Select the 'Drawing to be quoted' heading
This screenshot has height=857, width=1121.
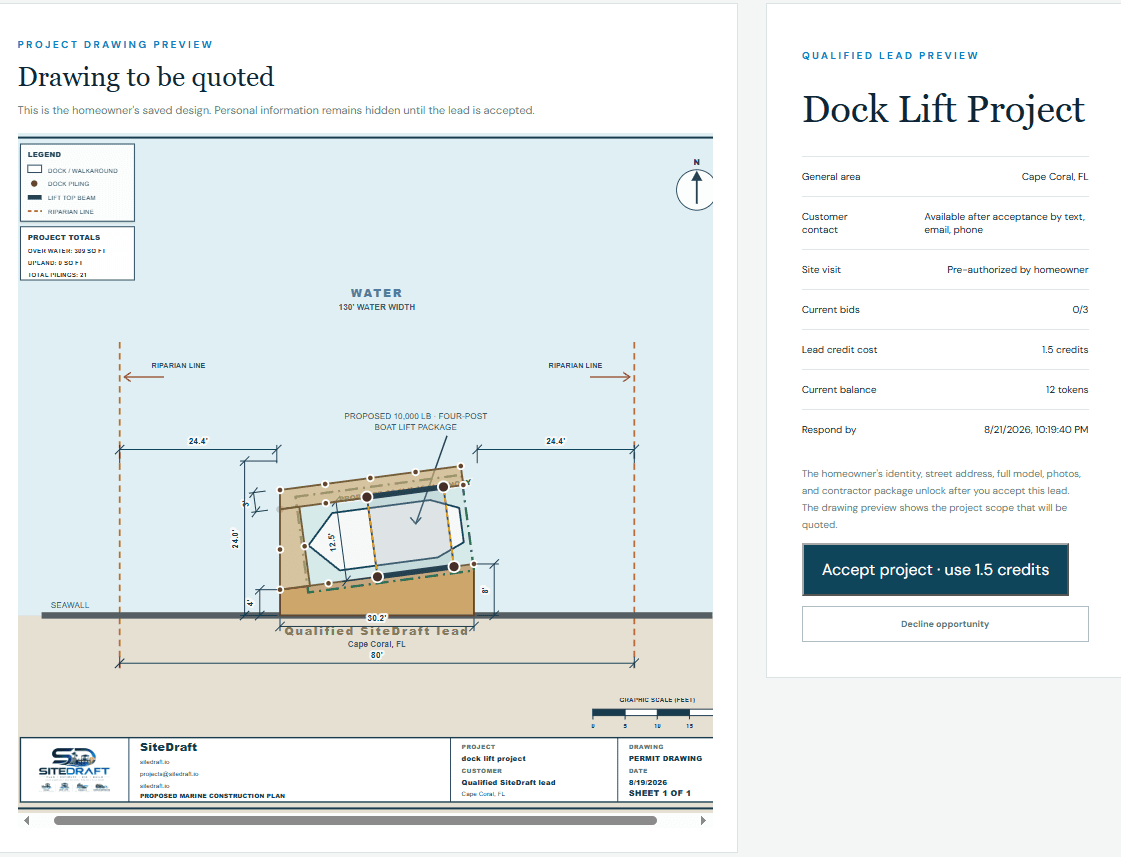click(x=146, y=77)
